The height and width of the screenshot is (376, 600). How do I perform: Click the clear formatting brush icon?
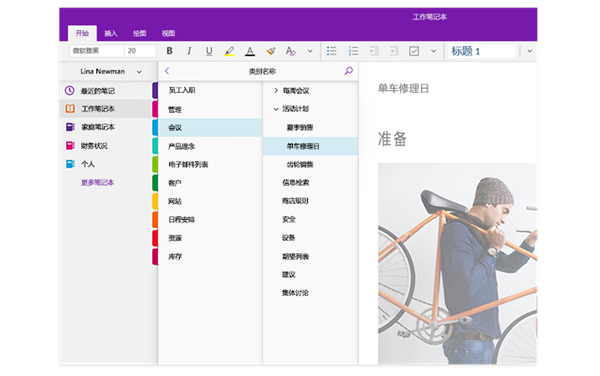point(271,51)
